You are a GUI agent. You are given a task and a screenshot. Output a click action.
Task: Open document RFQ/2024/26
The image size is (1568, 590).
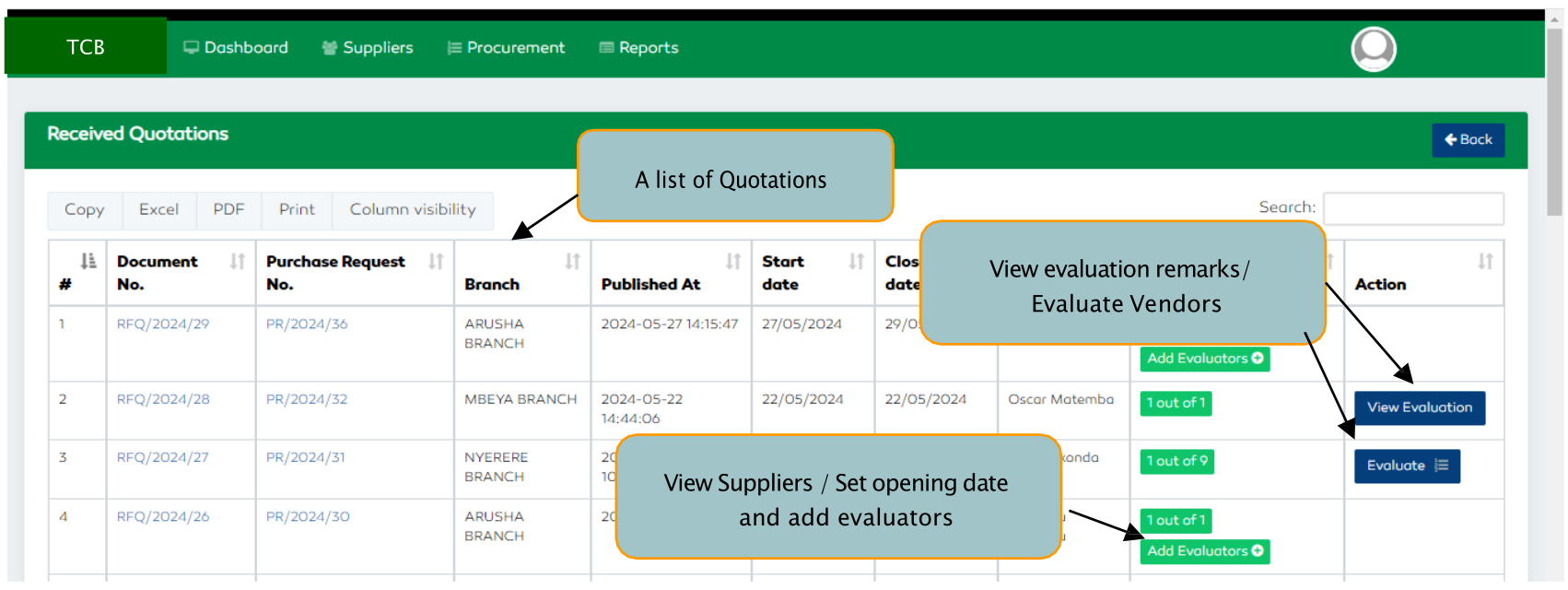[x=163, y=517]
